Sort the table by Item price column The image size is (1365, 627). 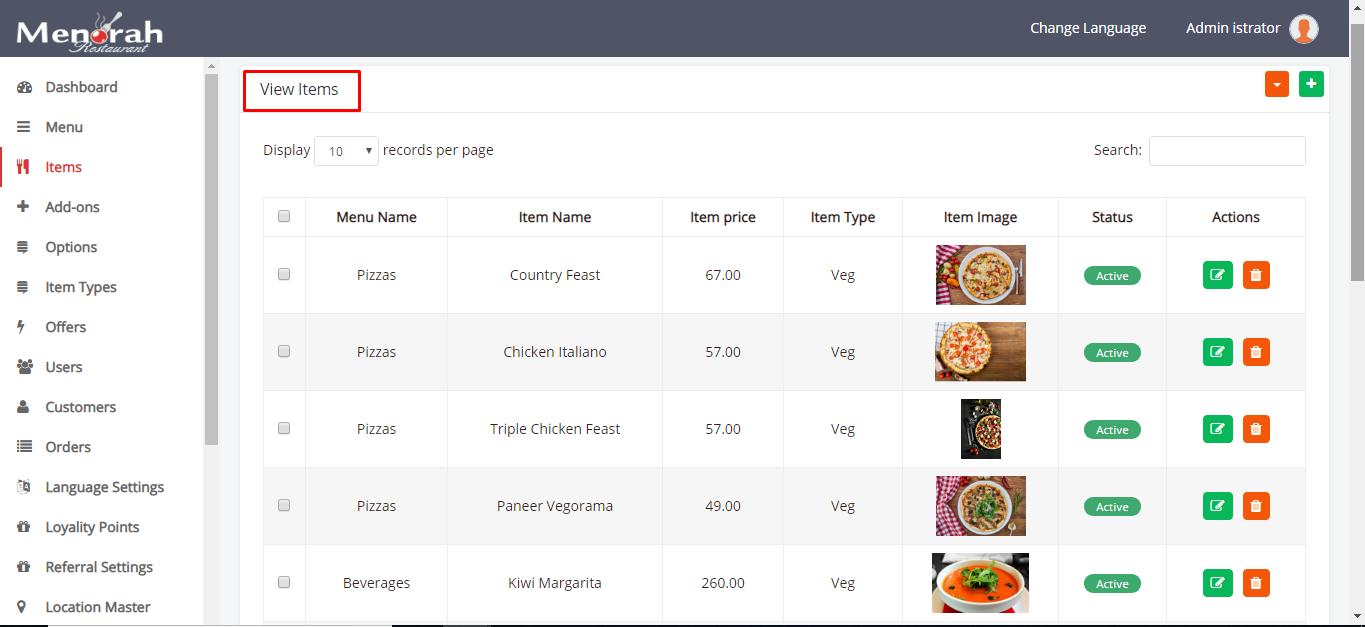point(722,217)
